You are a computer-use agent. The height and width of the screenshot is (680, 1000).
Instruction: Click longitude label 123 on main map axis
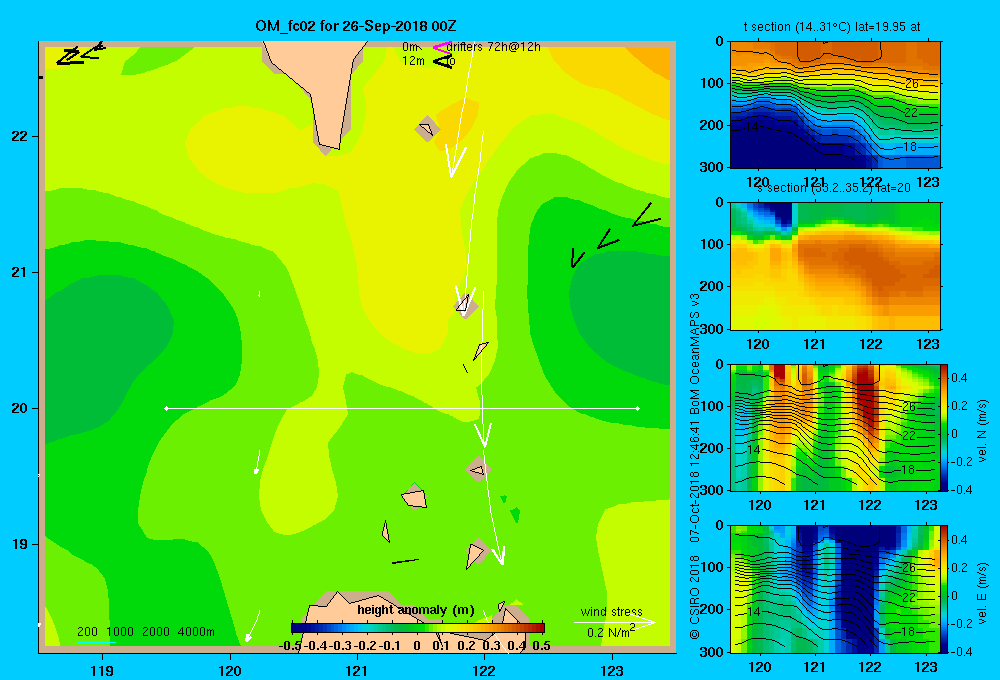click(x=612, y=670)
